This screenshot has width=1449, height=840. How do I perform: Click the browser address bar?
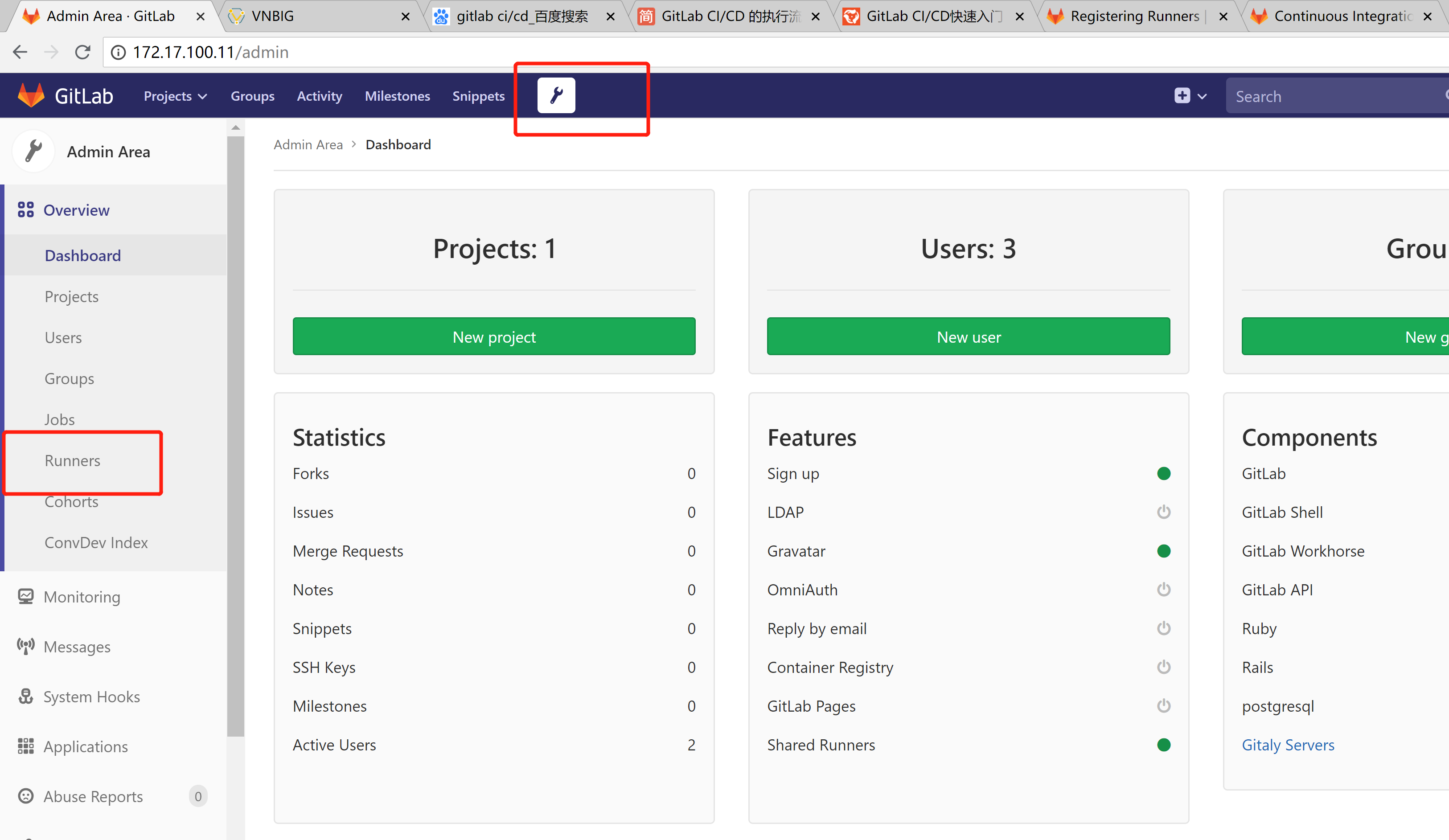click(x=776, y=52)
